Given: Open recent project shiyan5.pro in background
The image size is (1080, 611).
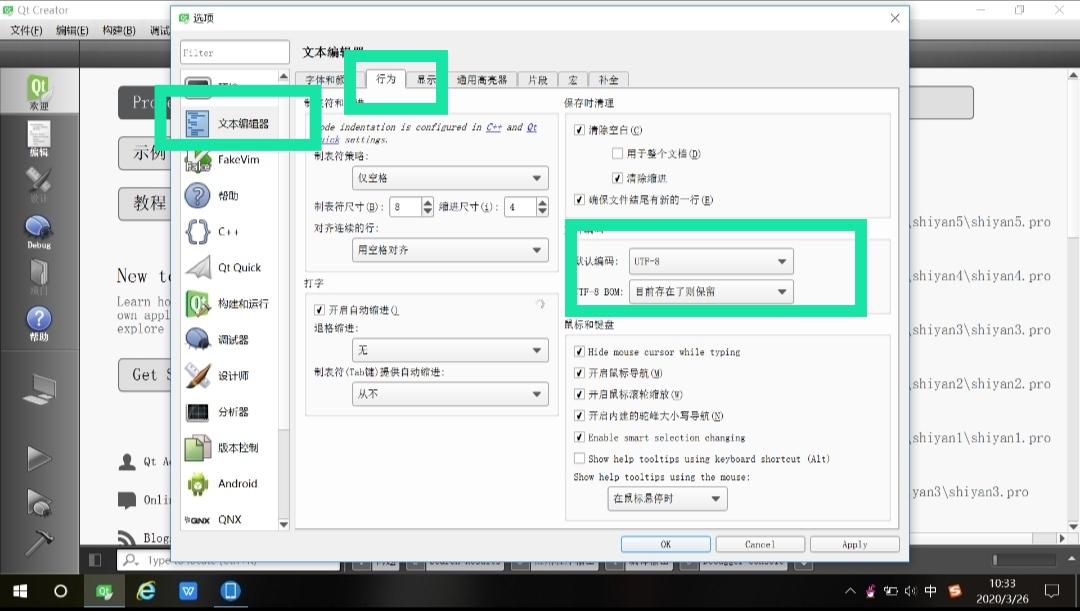Looking at the screenshot, I should tap(982, 222).
